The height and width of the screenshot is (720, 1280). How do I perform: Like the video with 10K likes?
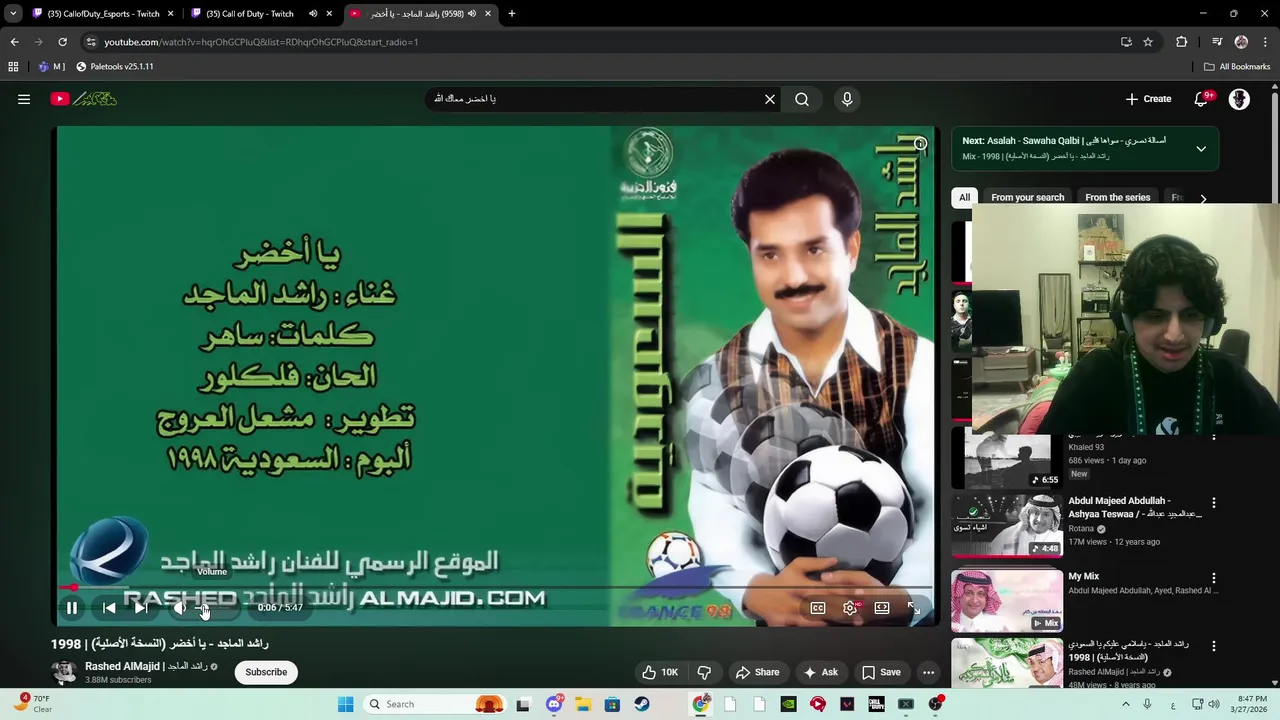[x=660, y=672]
